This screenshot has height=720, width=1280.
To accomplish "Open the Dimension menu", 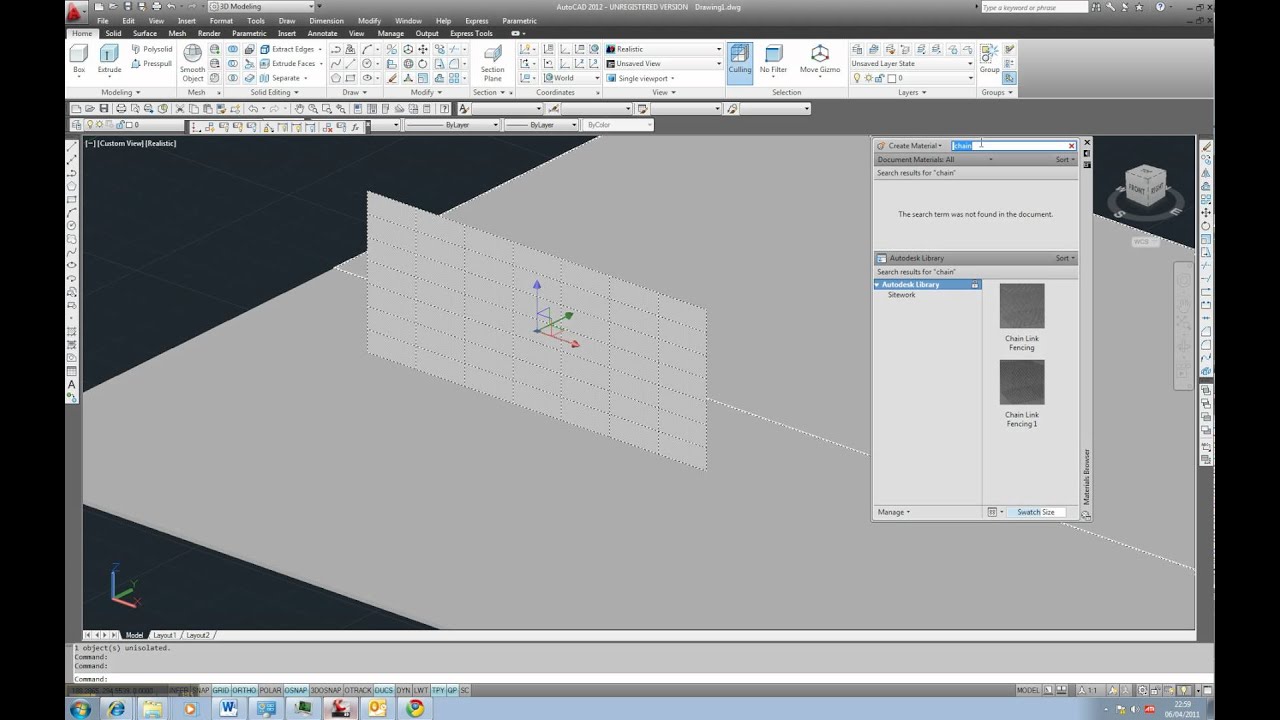I will (x=326, y=20).
